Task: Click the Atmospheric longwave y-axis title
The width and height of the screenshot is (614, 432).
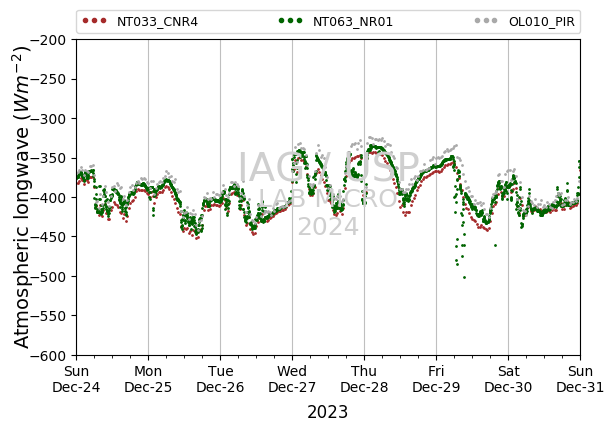Action: (x=22, y=197)
